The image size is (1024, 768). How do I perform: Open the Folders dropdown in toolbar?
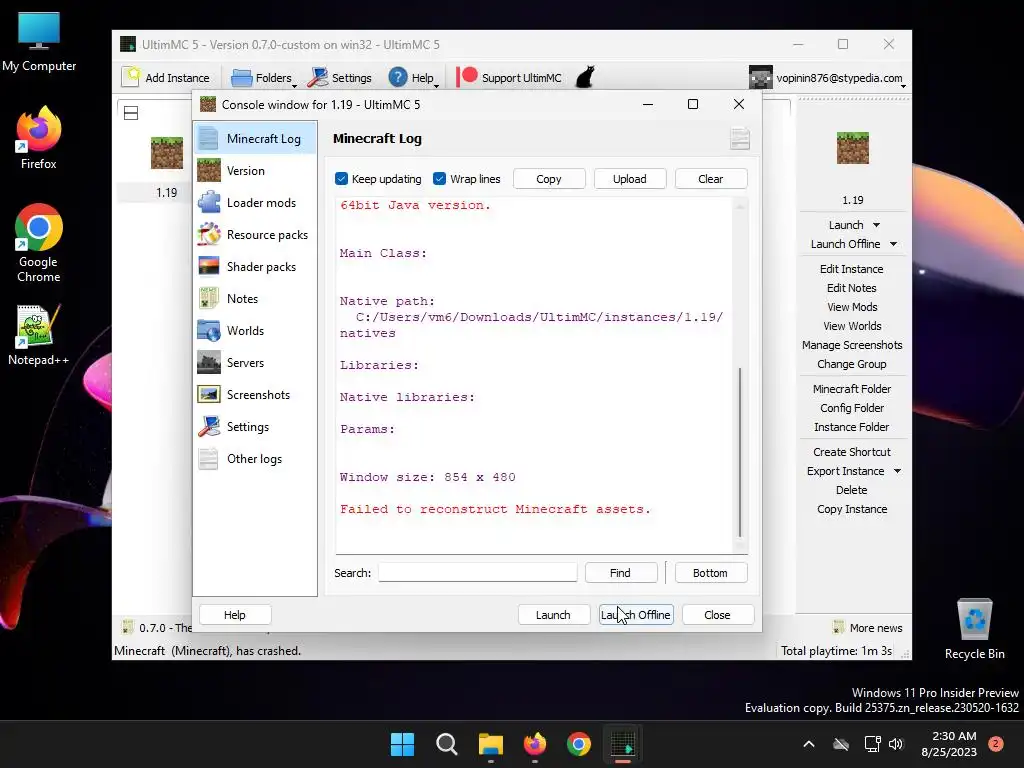(x=264, y=78)
